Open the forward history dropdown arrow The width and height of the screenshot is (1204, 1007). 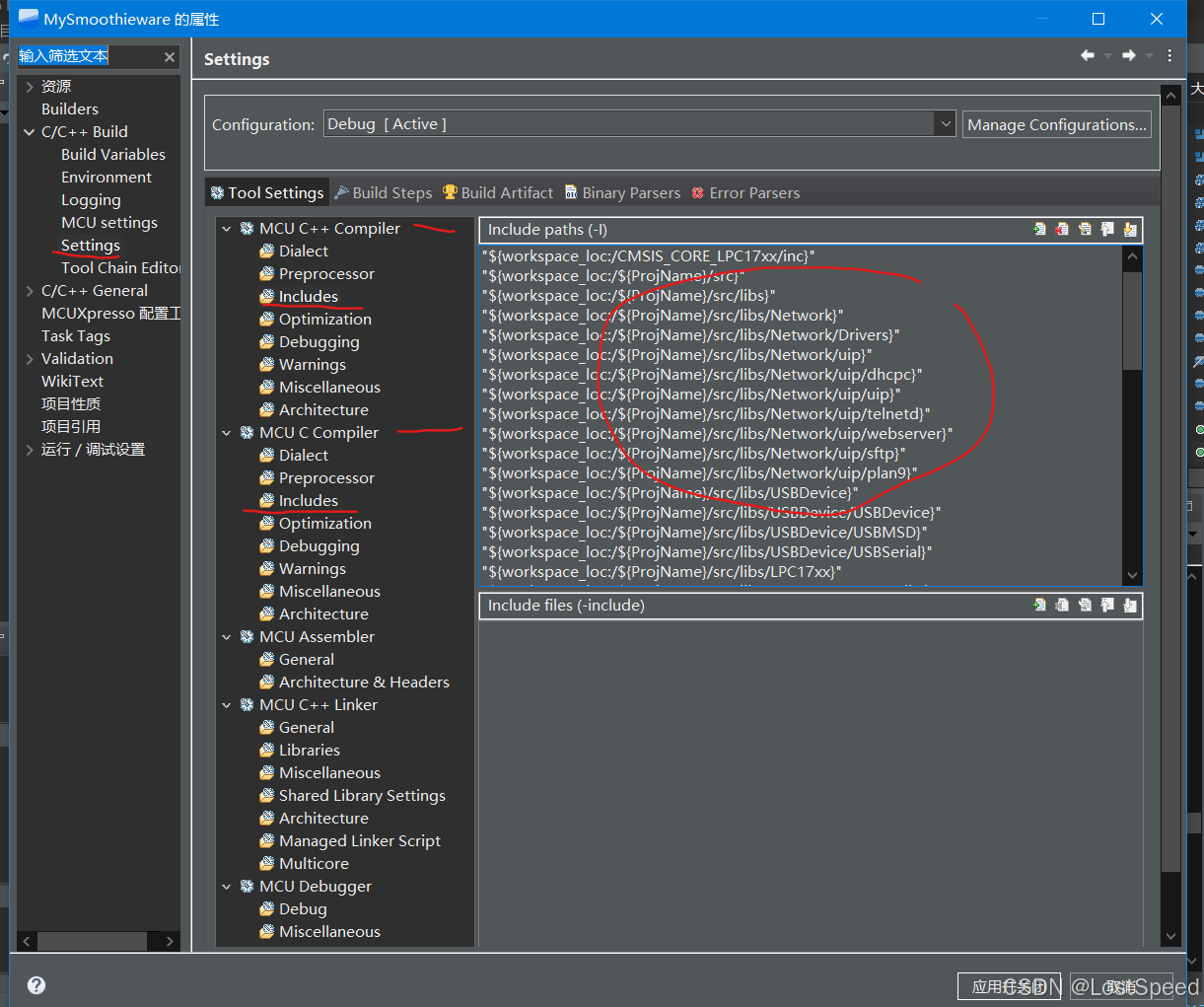coord(1149,55)
